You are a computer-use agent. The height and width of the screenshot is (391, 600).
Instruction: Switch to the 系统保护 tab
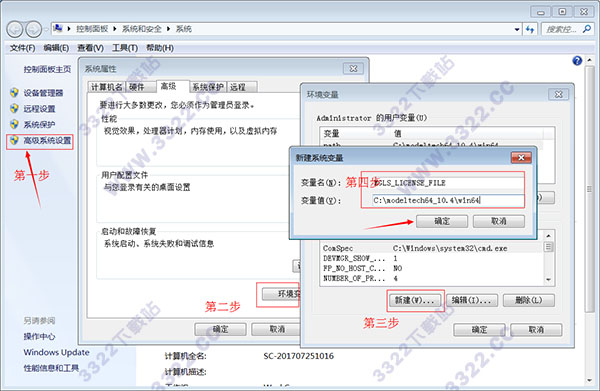coord(207,87)
